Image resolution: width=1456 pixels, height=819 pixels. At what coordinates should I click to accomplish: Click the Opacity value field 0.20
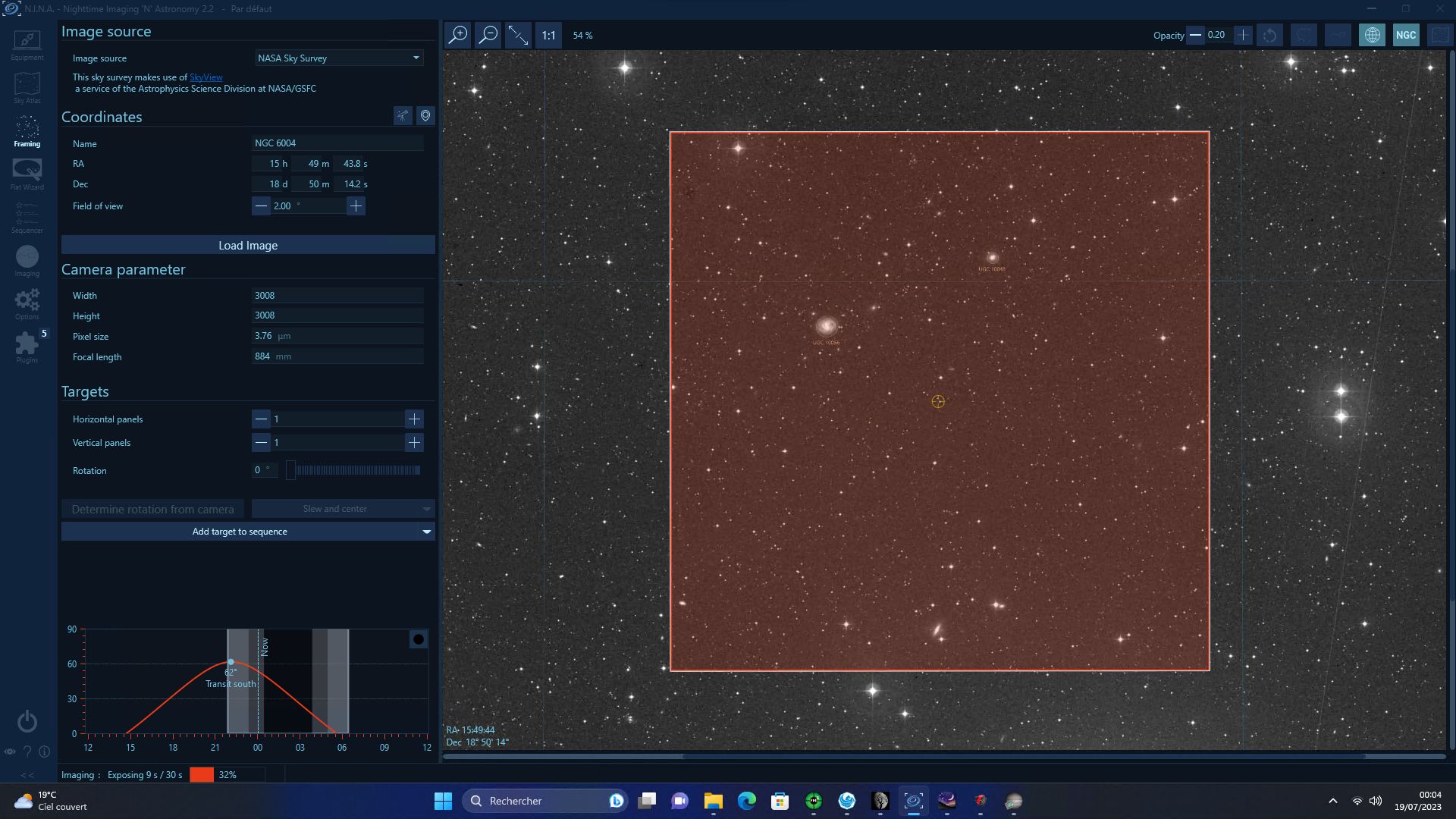(1219, 35)
